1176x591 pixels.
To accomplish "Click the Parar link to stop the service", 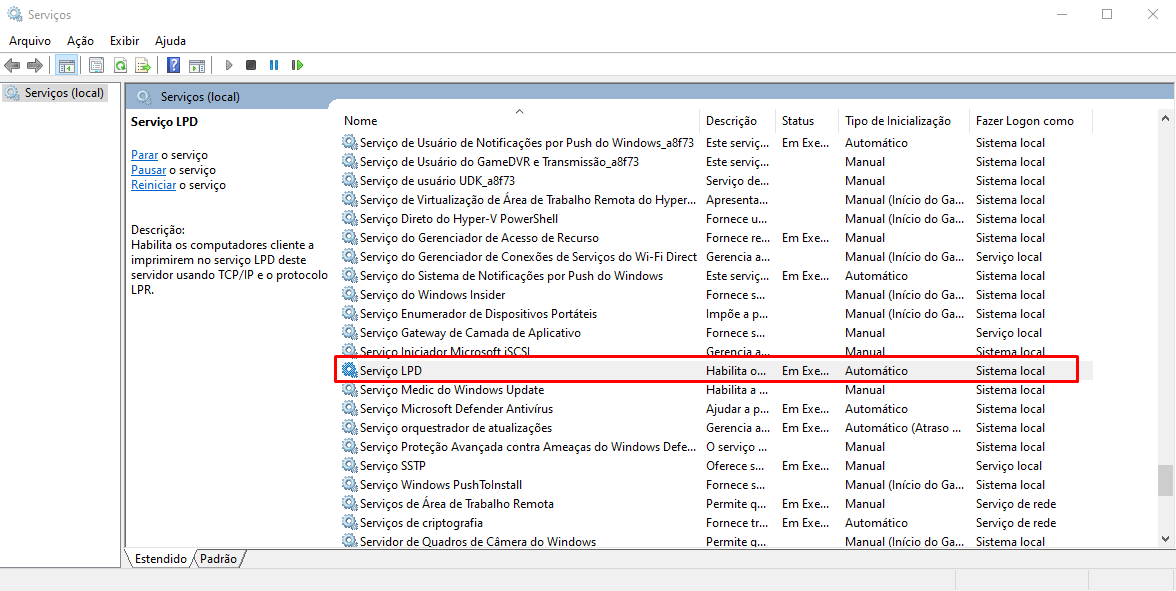I will tap(144, 155).
